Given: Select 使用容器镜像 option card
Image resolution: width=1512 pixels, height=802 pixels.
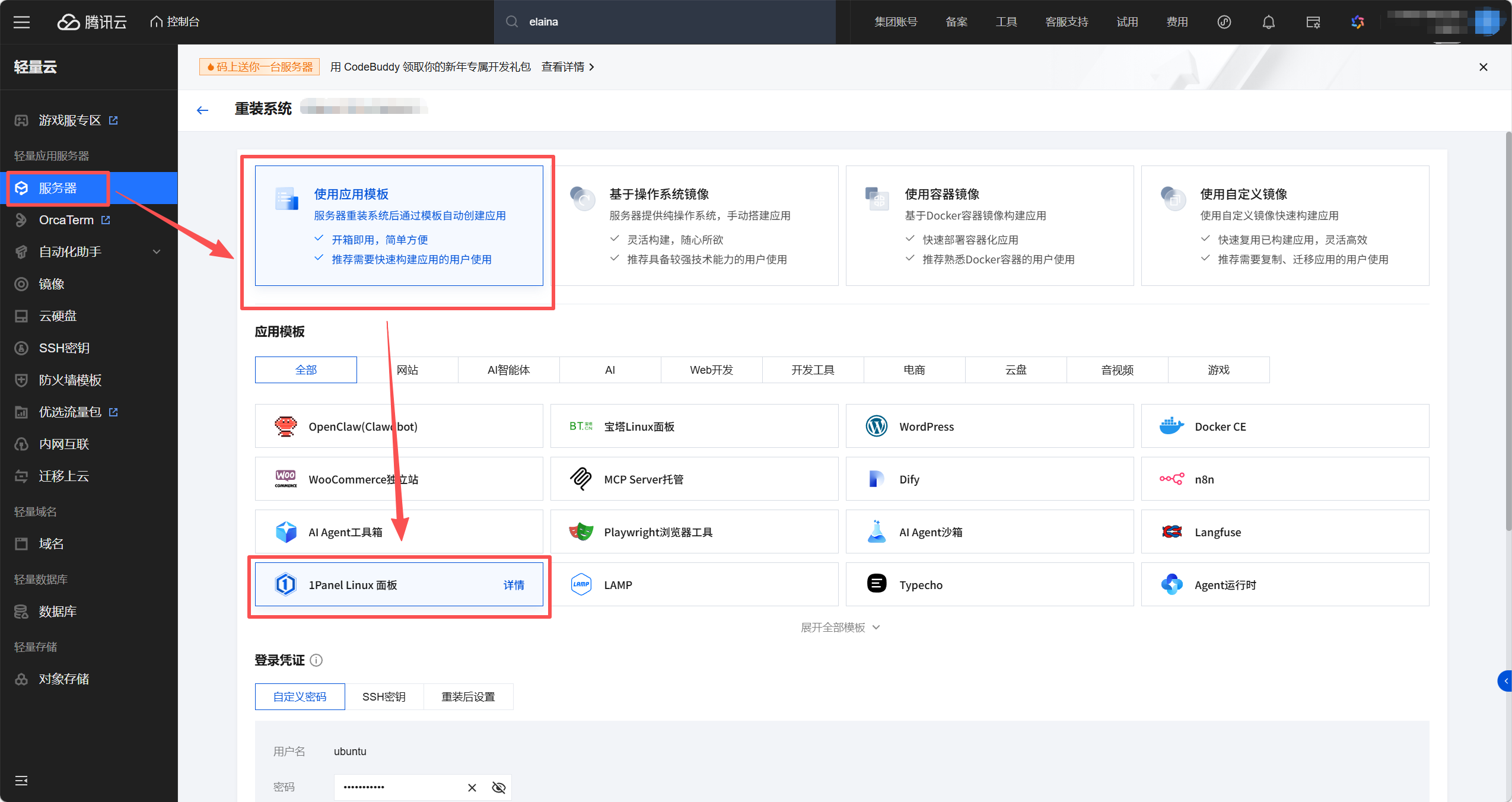Looking at the screenshot, I should point(989,226).
